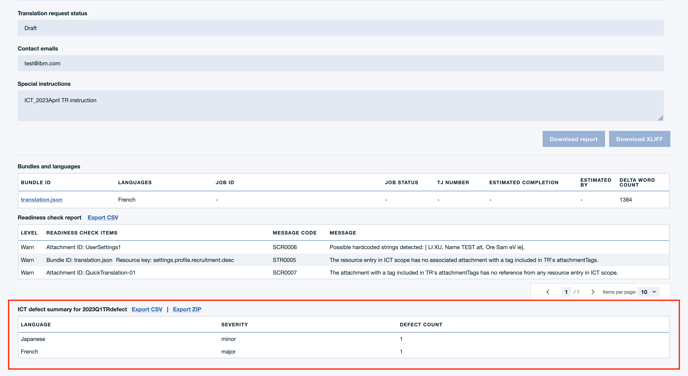Select SCR0007 message code cell
This screenshot has height=376, width=688.
coord(285,273)
